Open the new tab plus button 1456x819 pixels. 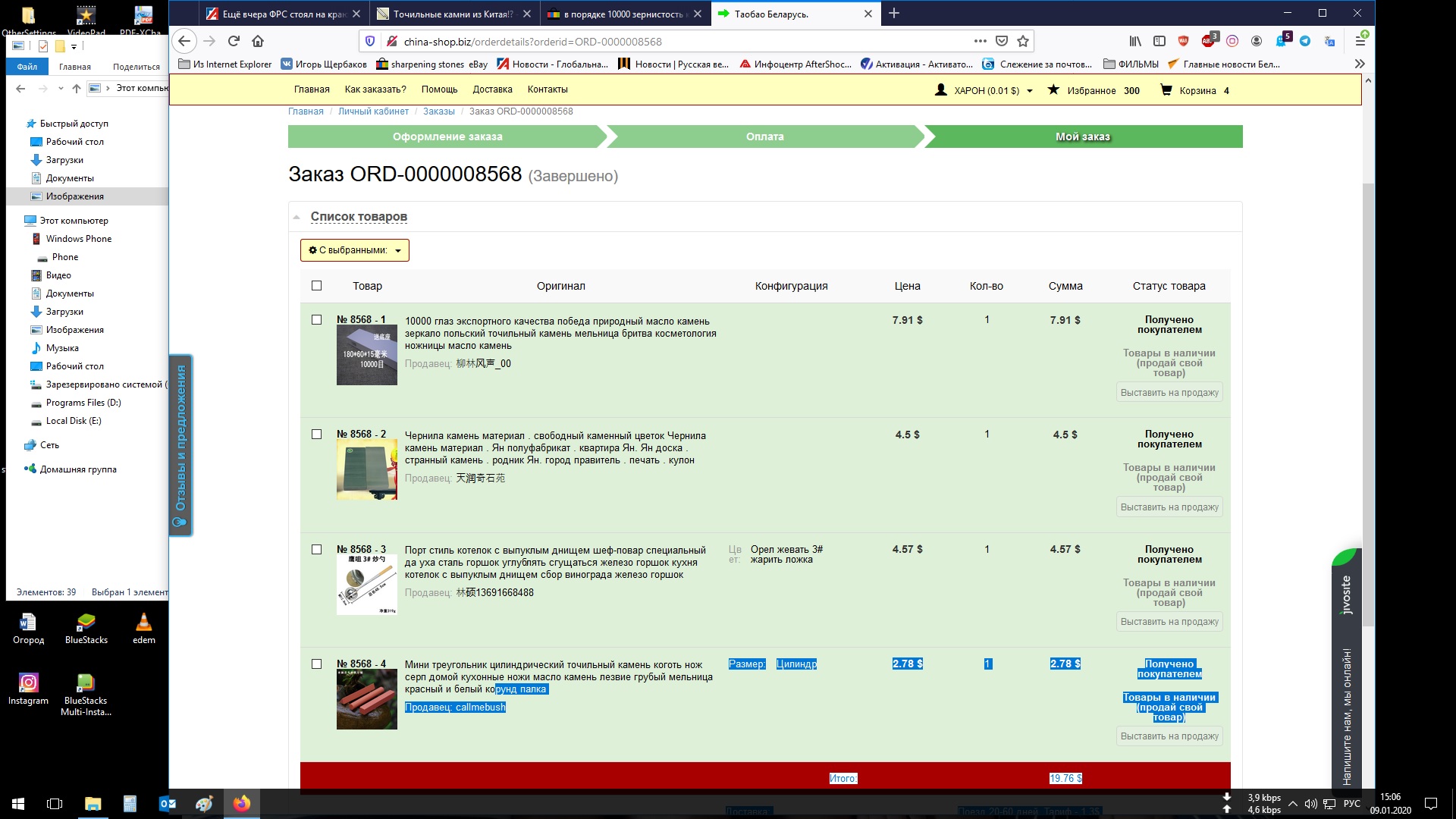[x=894, y=14]
